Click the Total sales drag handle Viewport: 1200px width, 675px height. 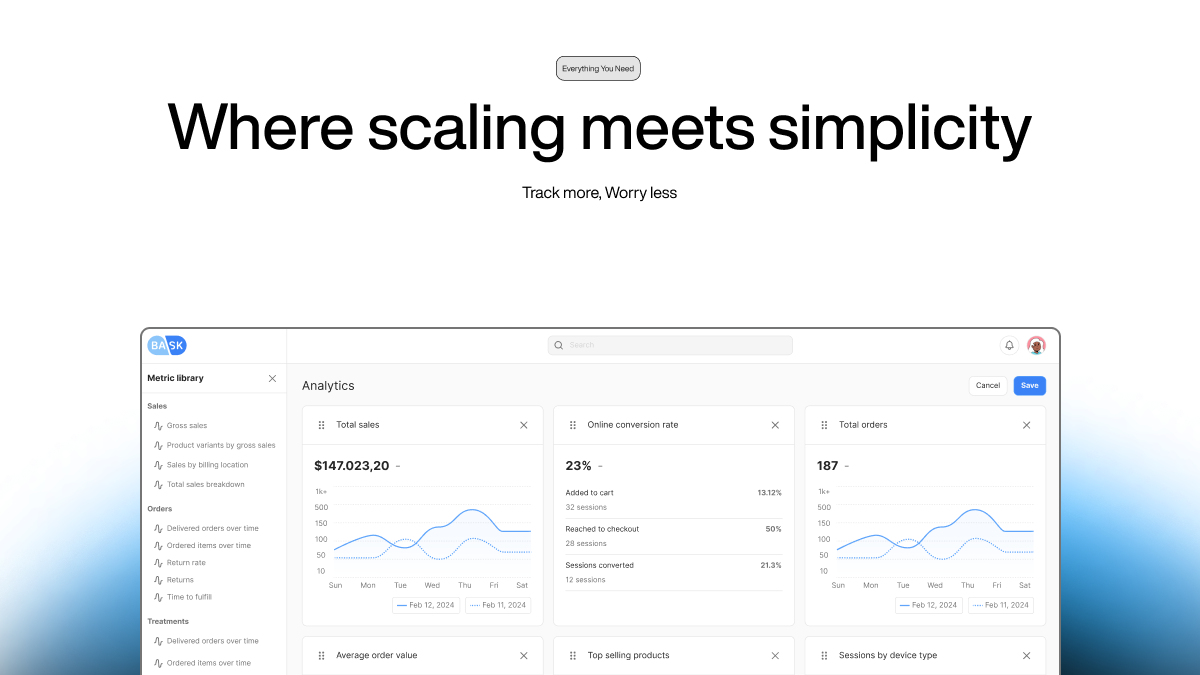(x=321, y=425)
